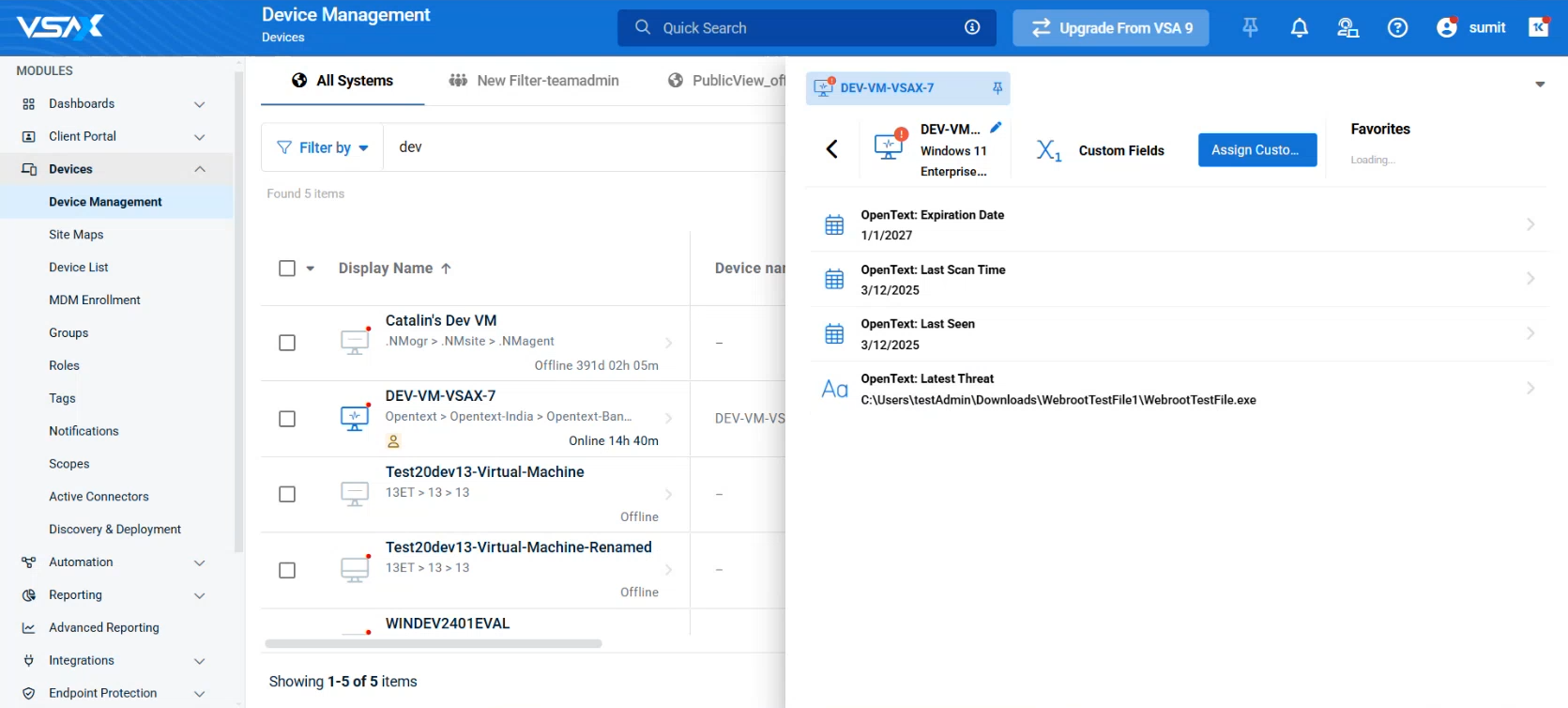Click the user search icon in header
The height and width of the screenshot is (708, 1568).
pos(1347,28)
